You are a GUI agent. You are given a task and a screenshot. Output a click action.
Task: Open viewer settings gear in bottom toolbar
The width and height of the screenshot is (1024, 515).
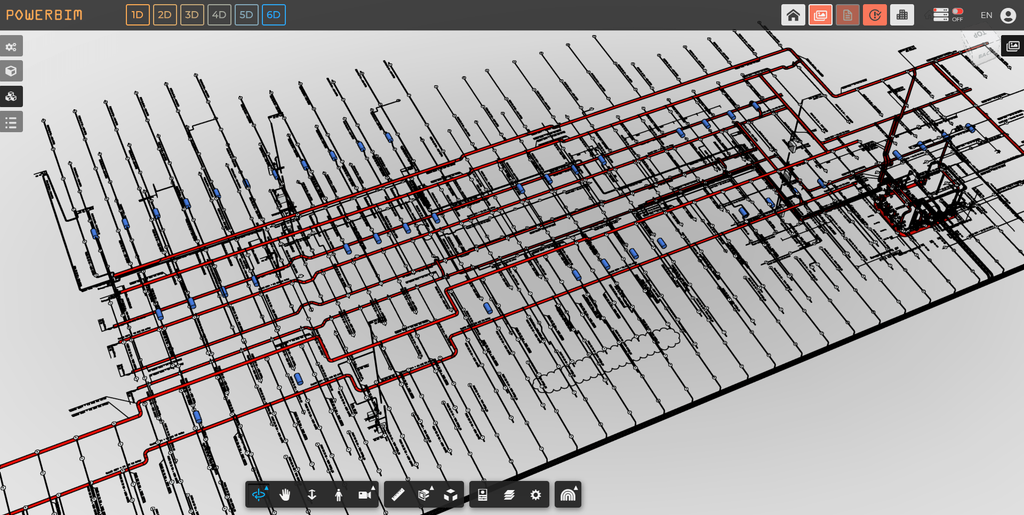536,495
